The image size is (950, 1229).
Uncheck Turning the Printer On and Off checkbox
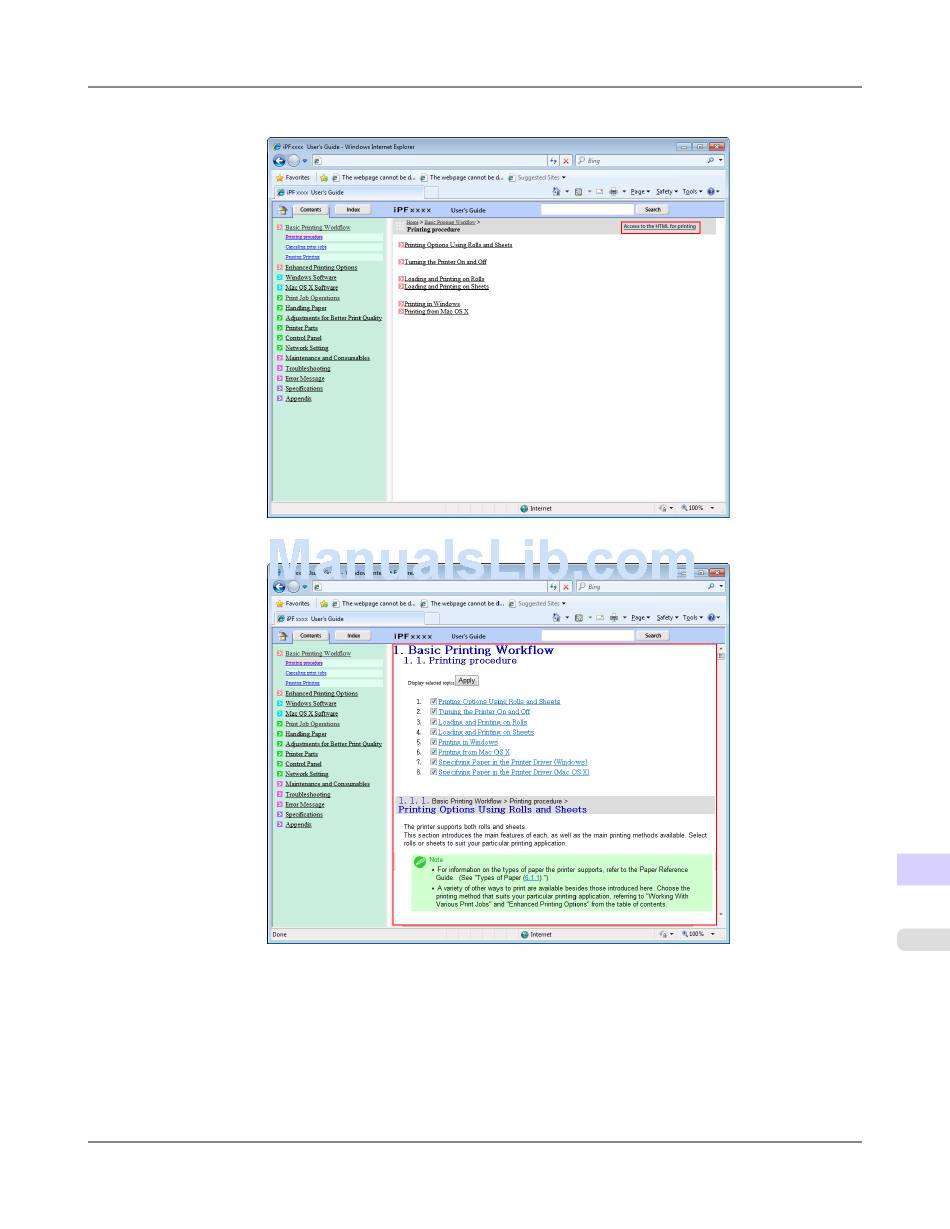point(433,712)
